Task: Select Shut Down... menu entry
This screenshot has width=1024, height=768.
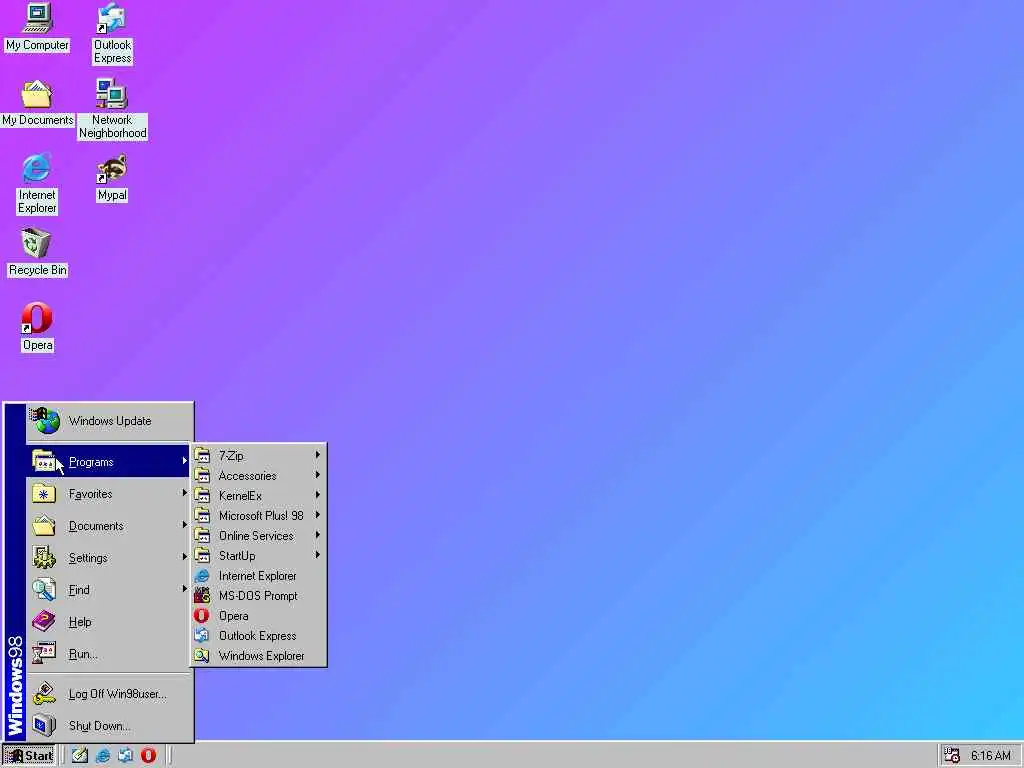Action: pyautogui.click(x=109, y=726)
